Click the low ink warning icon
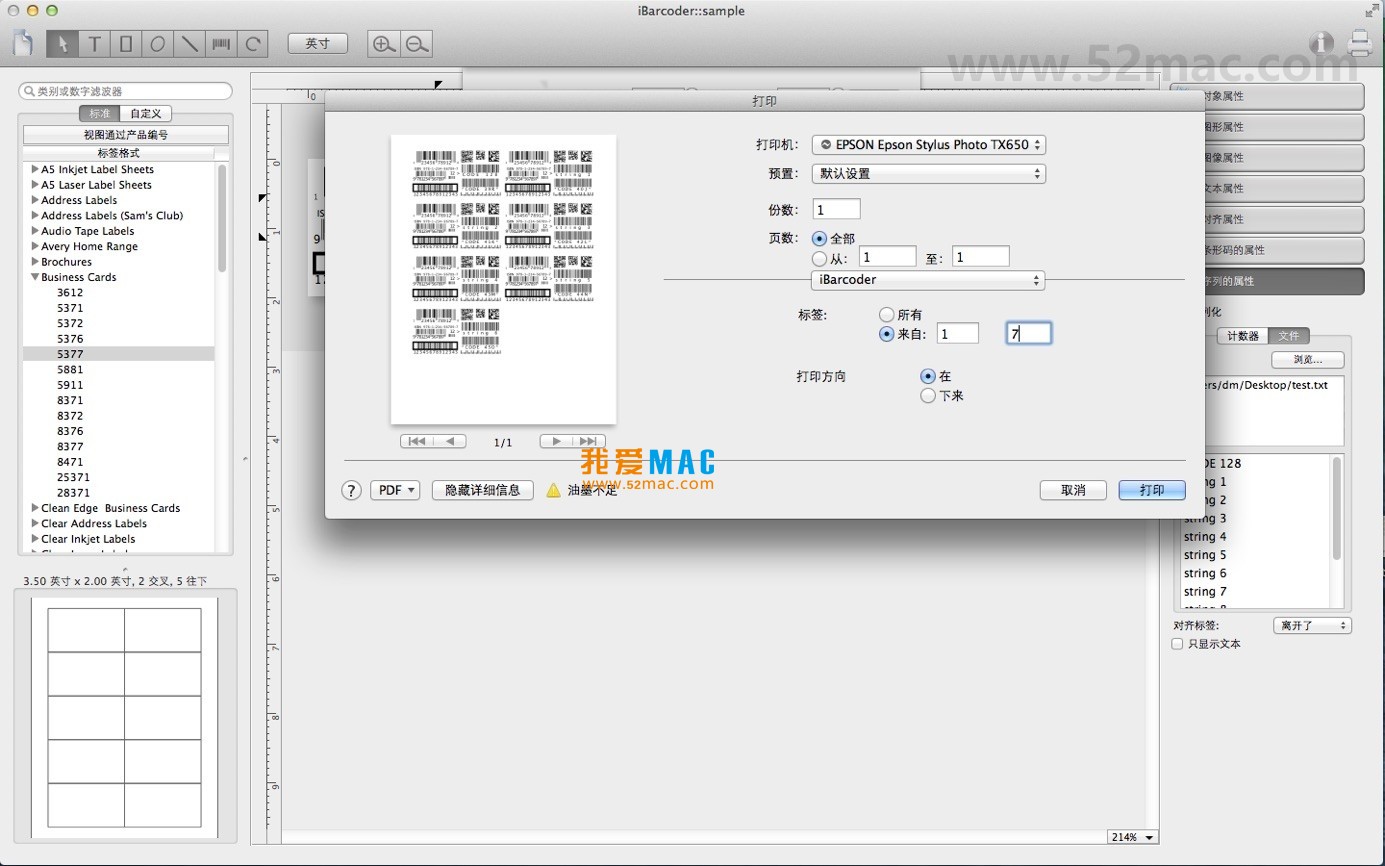The image size is (1385, 866). tap(553, 490)
